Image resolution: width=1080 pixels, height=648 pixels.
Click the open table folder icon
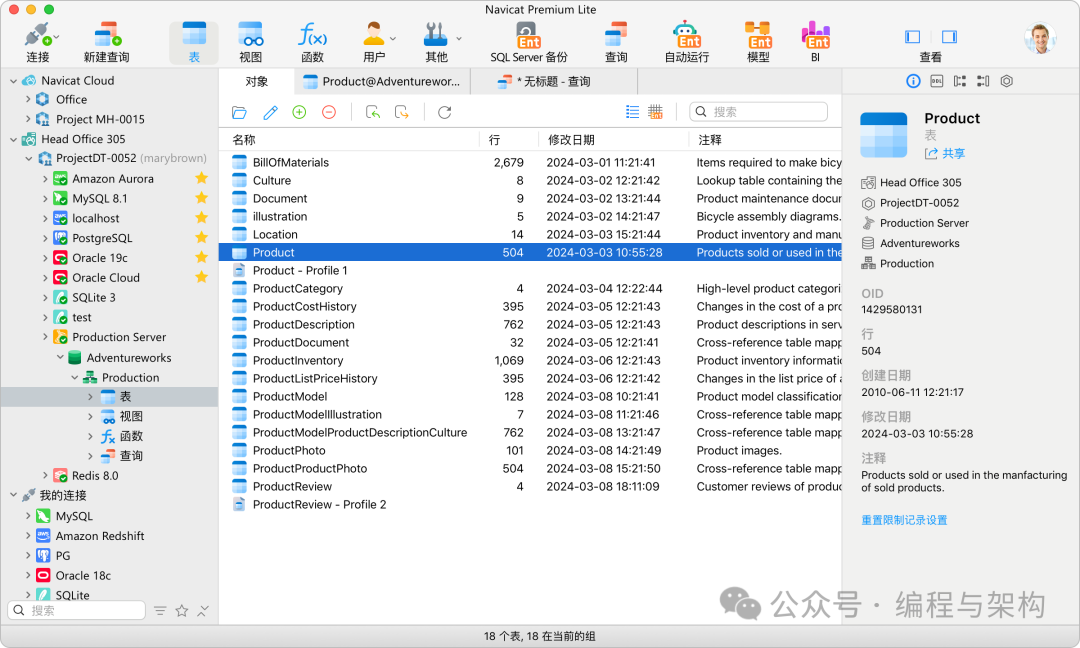point(239,112)
